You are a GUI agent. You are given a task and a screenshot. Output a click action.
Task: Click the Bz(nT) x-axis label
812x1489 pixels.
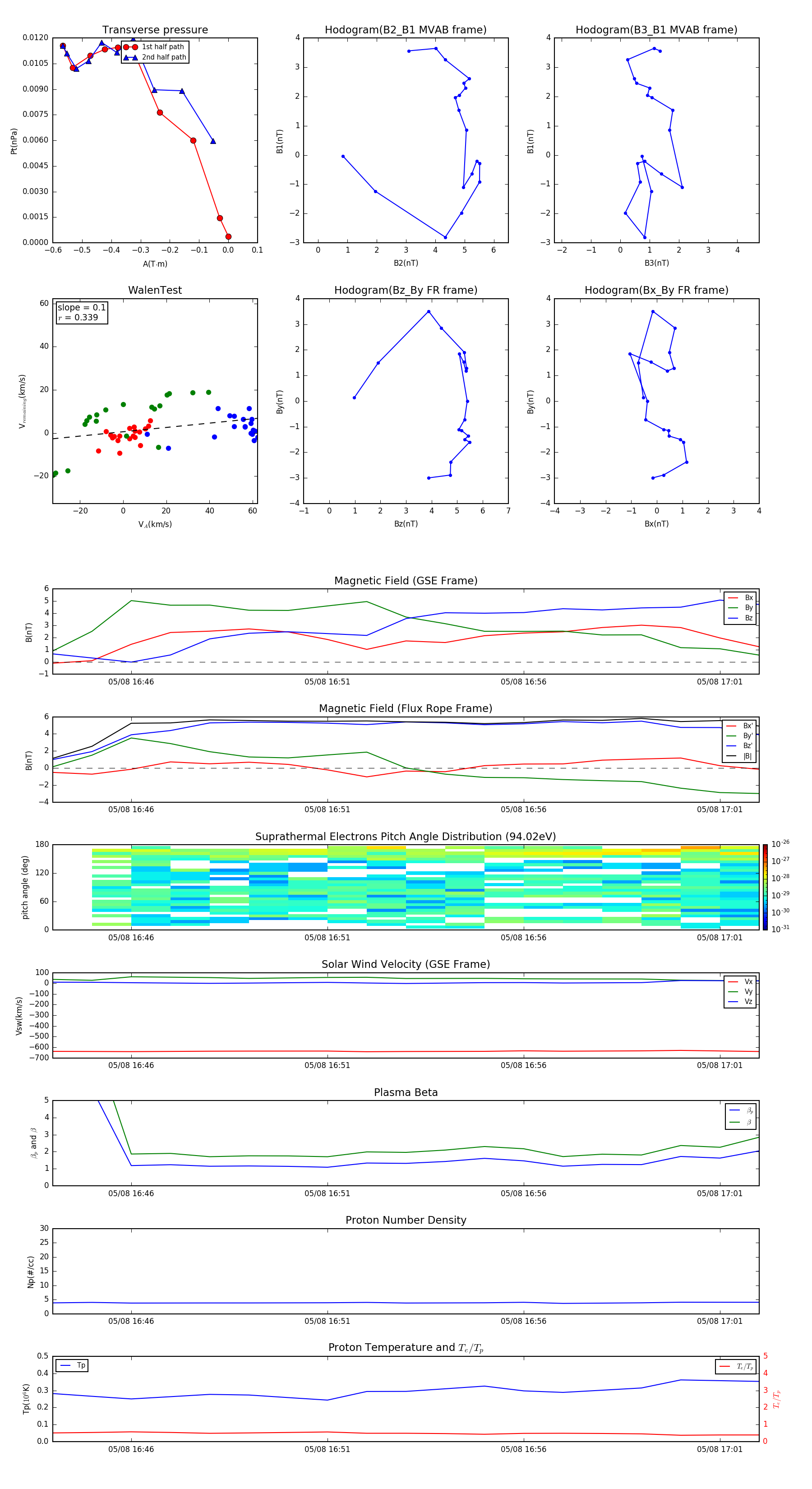click(x=406, y=524)
